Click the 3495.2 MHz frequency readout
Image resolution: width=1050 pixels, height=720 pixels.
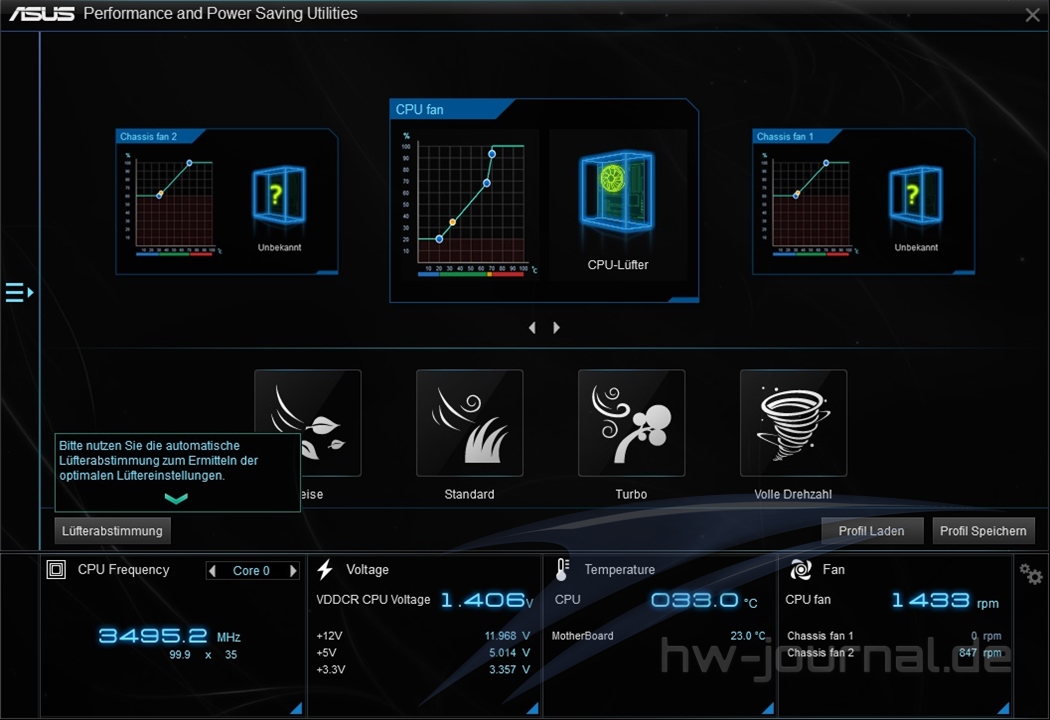(x=169, y=636)
